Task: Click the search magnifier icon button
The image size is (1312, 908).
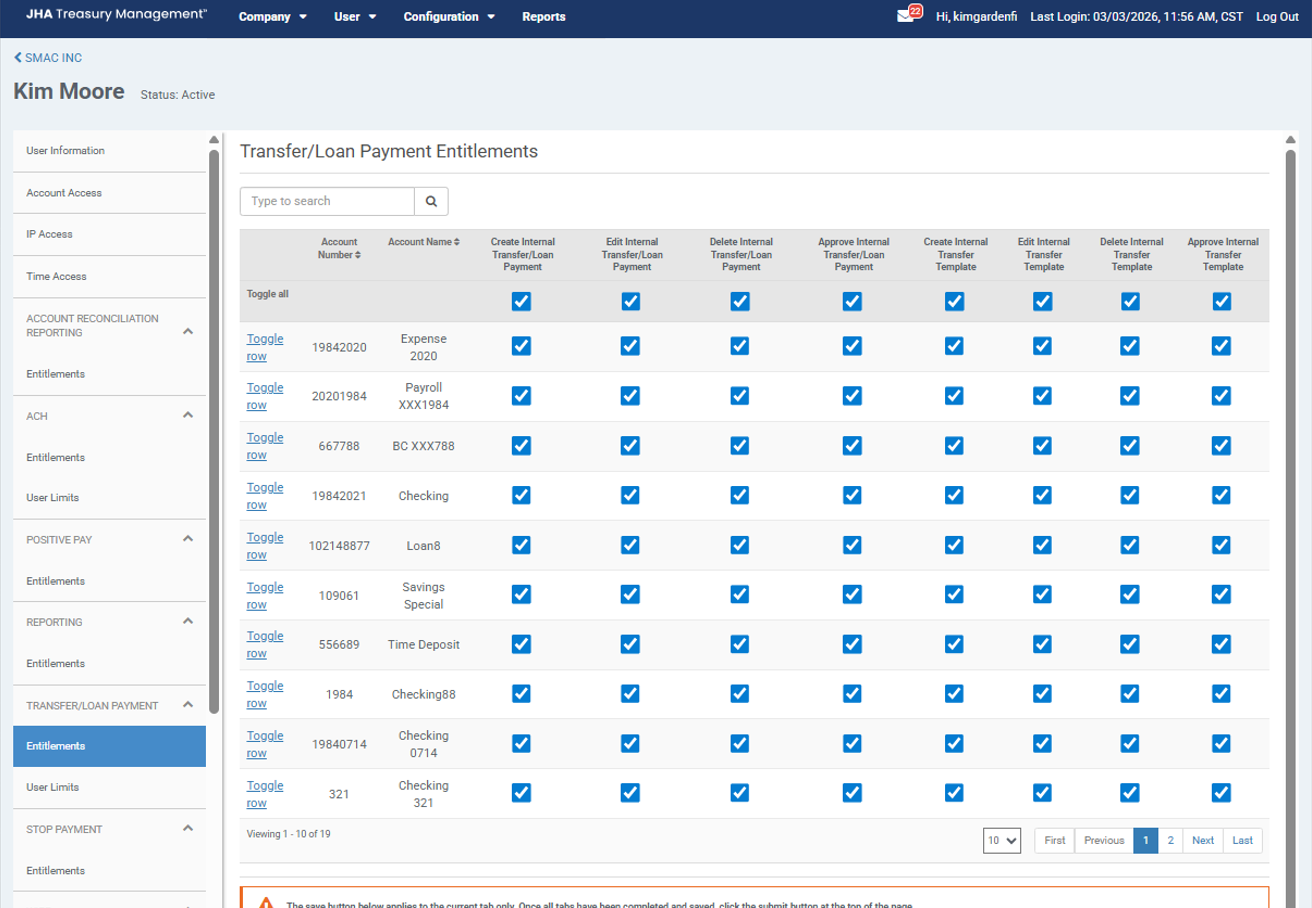Action: tap(431, 201)
